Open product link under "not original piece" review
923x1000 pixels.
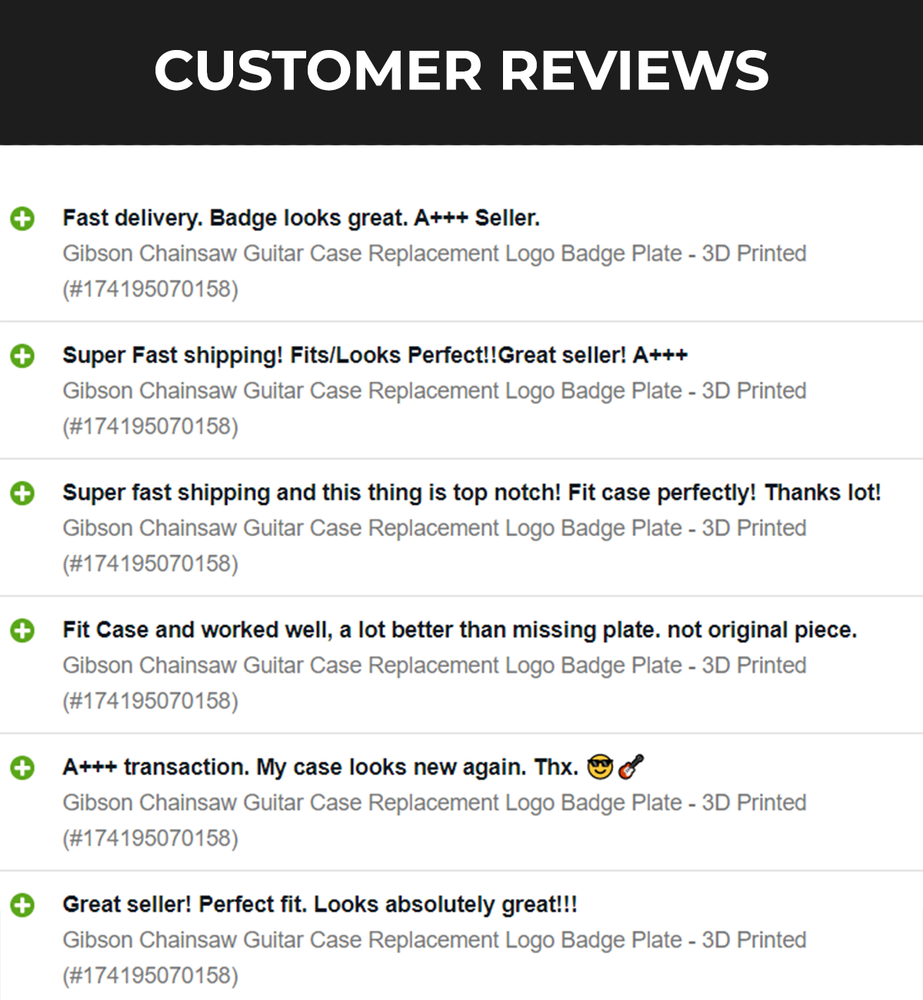click(434, 665)
